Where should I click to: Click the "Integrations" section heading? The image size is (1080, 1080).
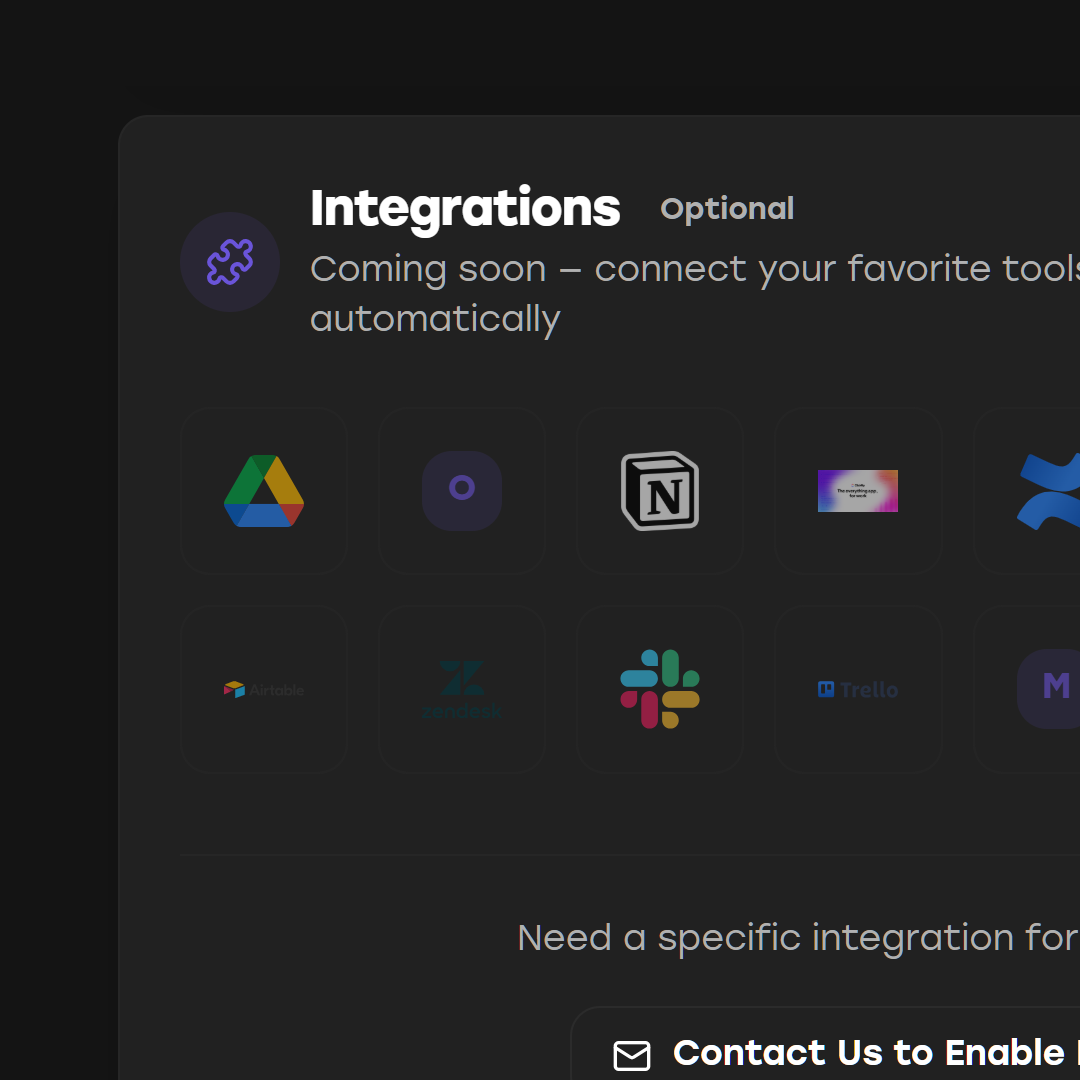tap(465, 208)
